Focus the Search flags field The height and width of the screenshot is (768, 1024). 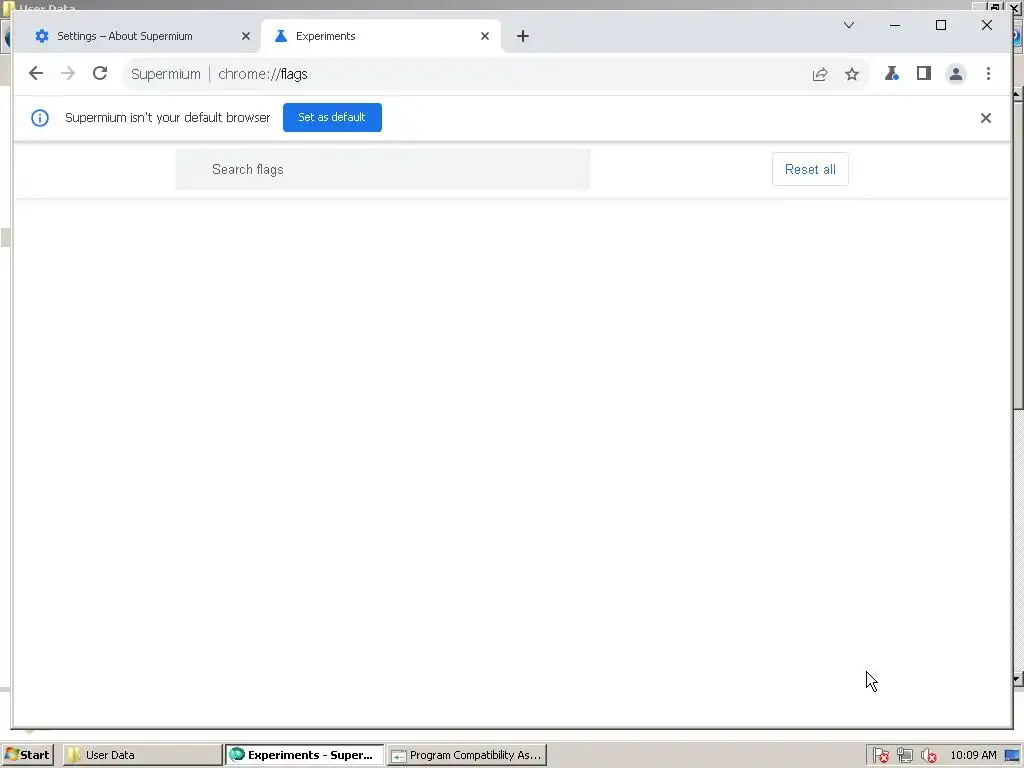click(x=383, y=170)
